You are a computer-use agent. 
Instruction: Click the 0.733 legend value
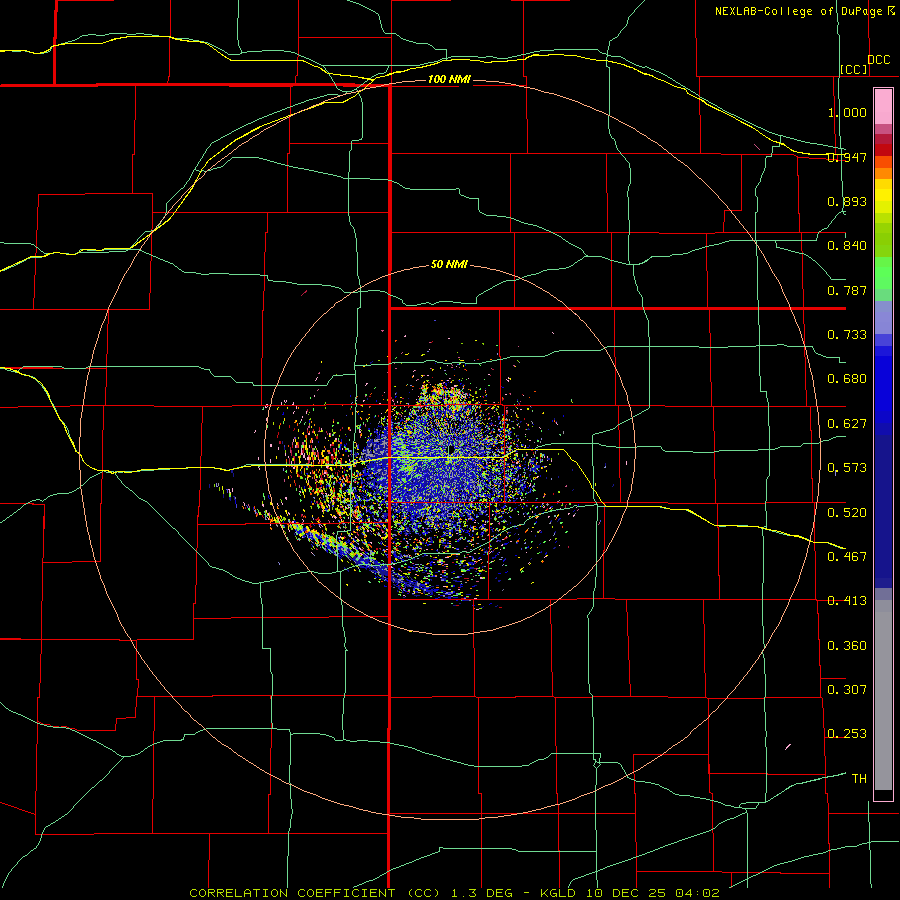click(847, 335)
